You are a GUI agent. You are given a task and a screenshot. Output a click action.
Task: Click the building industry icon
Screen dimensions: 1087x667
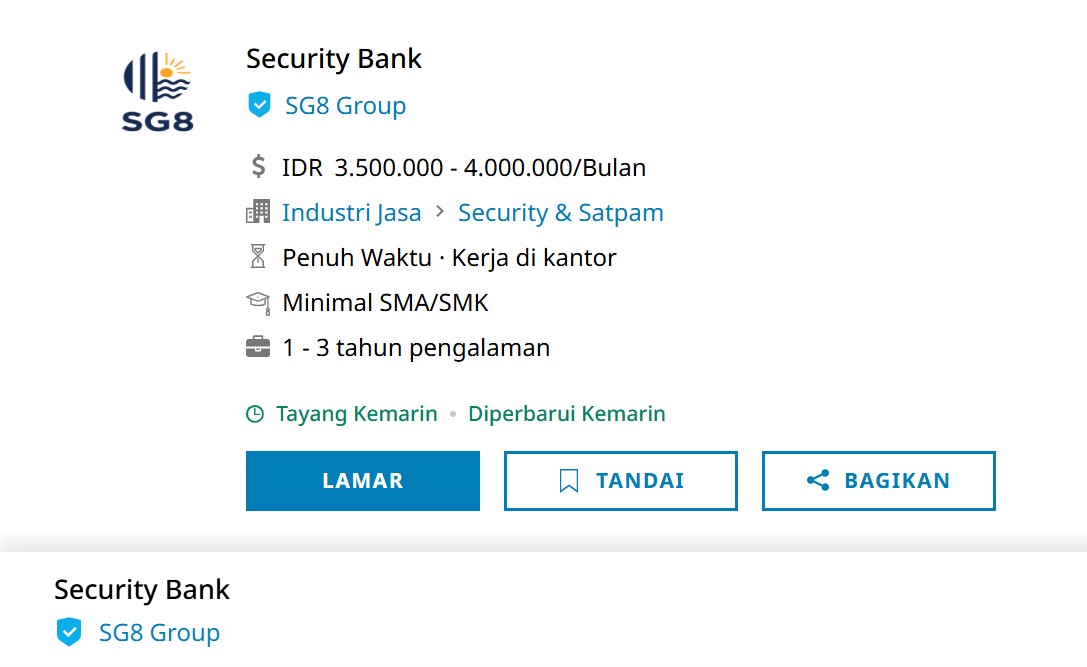pos(258,211)
